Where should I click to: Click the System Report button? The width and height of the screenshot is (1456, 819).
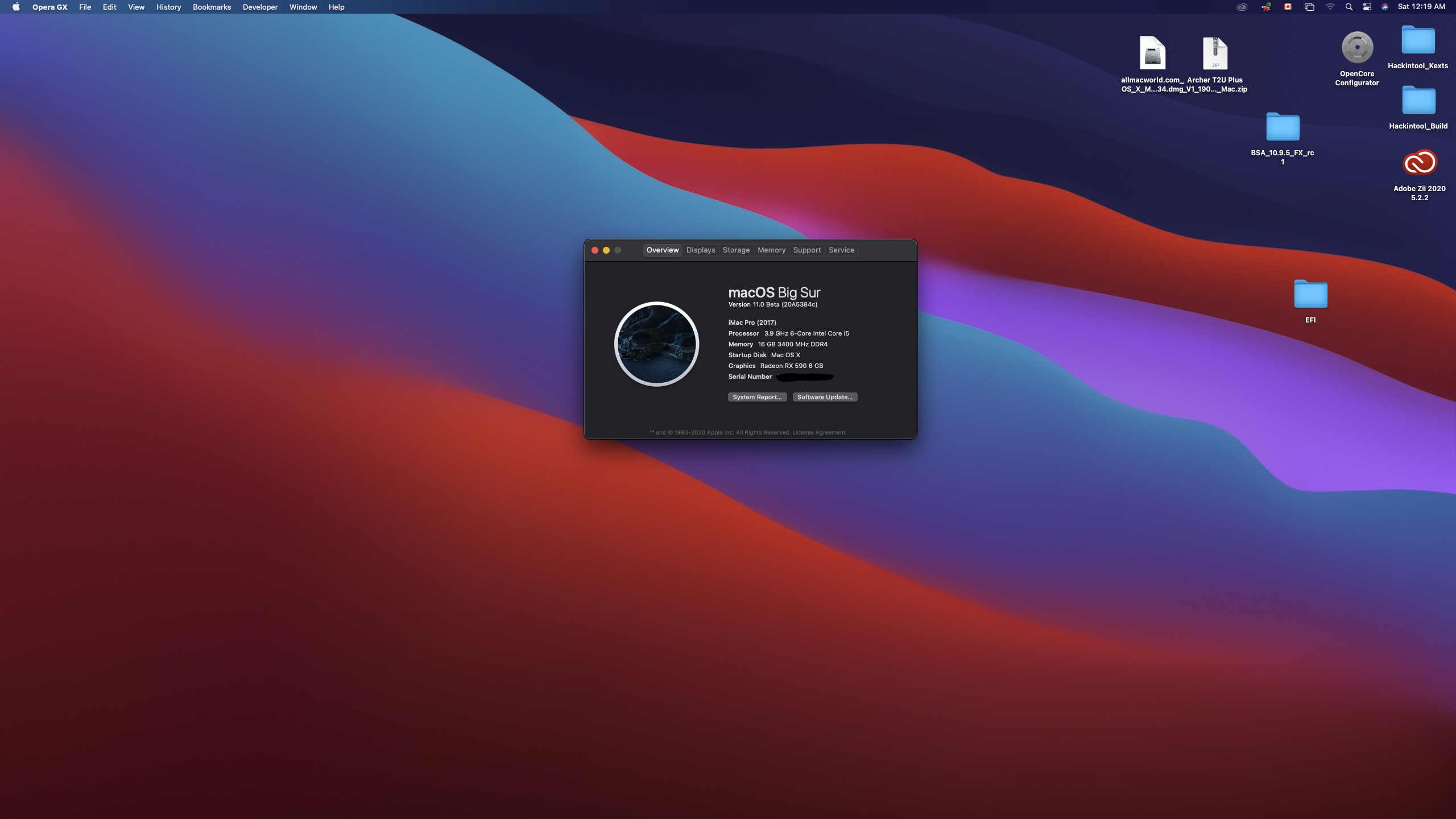click(757, 397)
